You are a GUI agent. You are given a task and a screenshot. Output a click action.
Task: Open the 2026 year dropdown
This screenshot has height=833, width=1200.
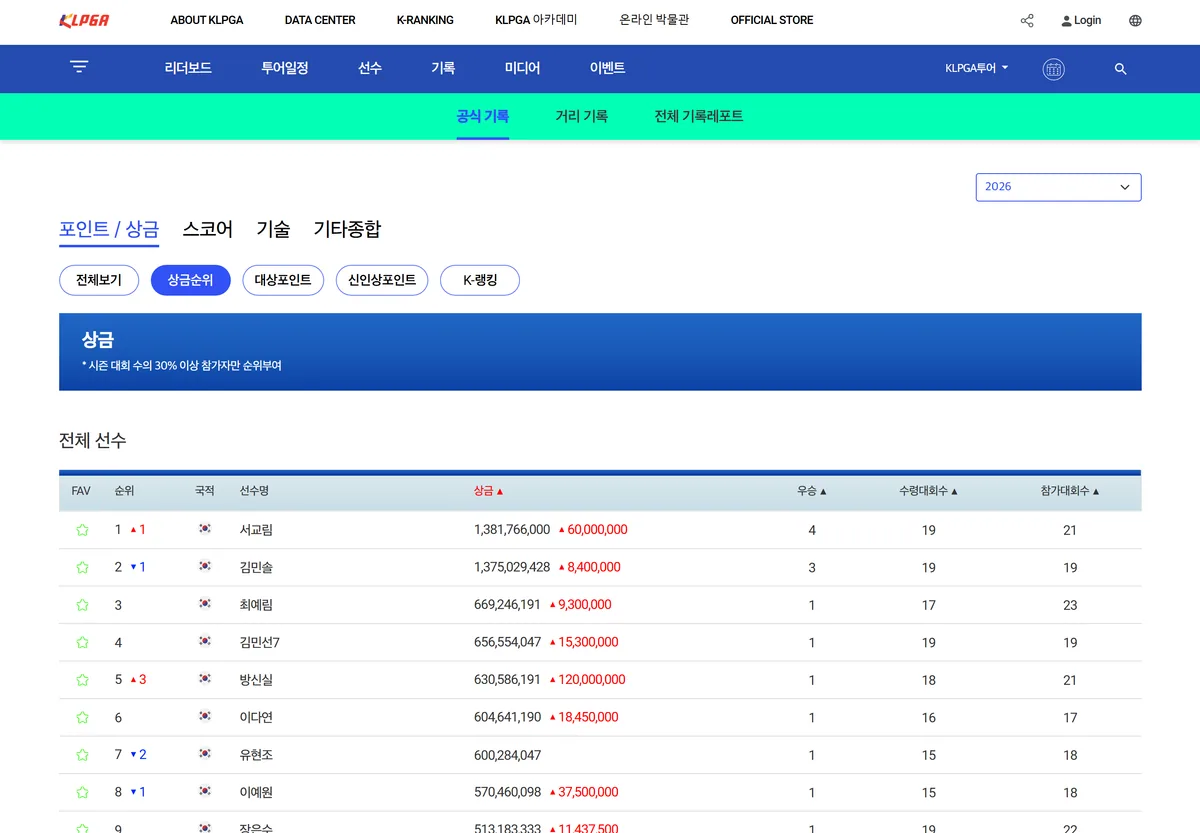click(x=1058, y=187)
